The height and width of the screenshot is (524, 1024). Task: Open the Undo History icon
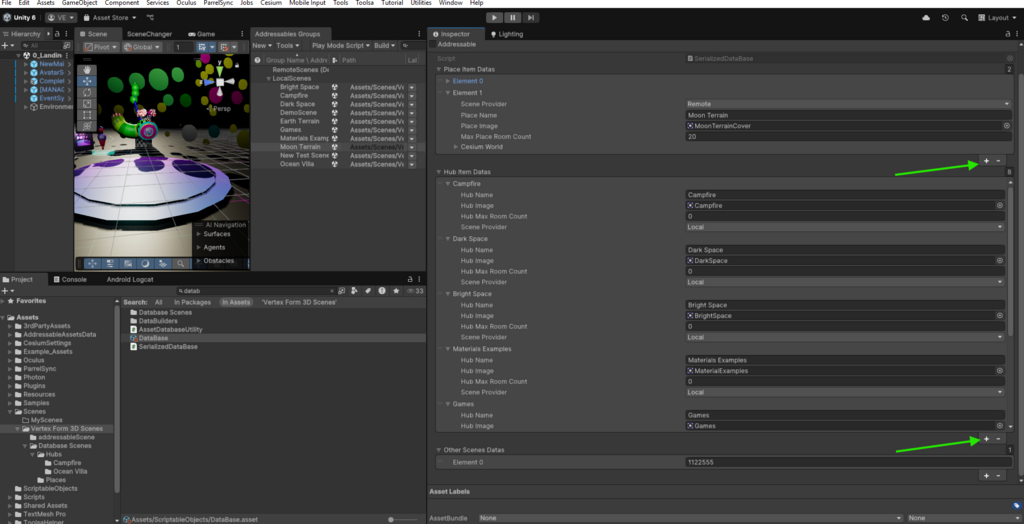click(945, 18)
